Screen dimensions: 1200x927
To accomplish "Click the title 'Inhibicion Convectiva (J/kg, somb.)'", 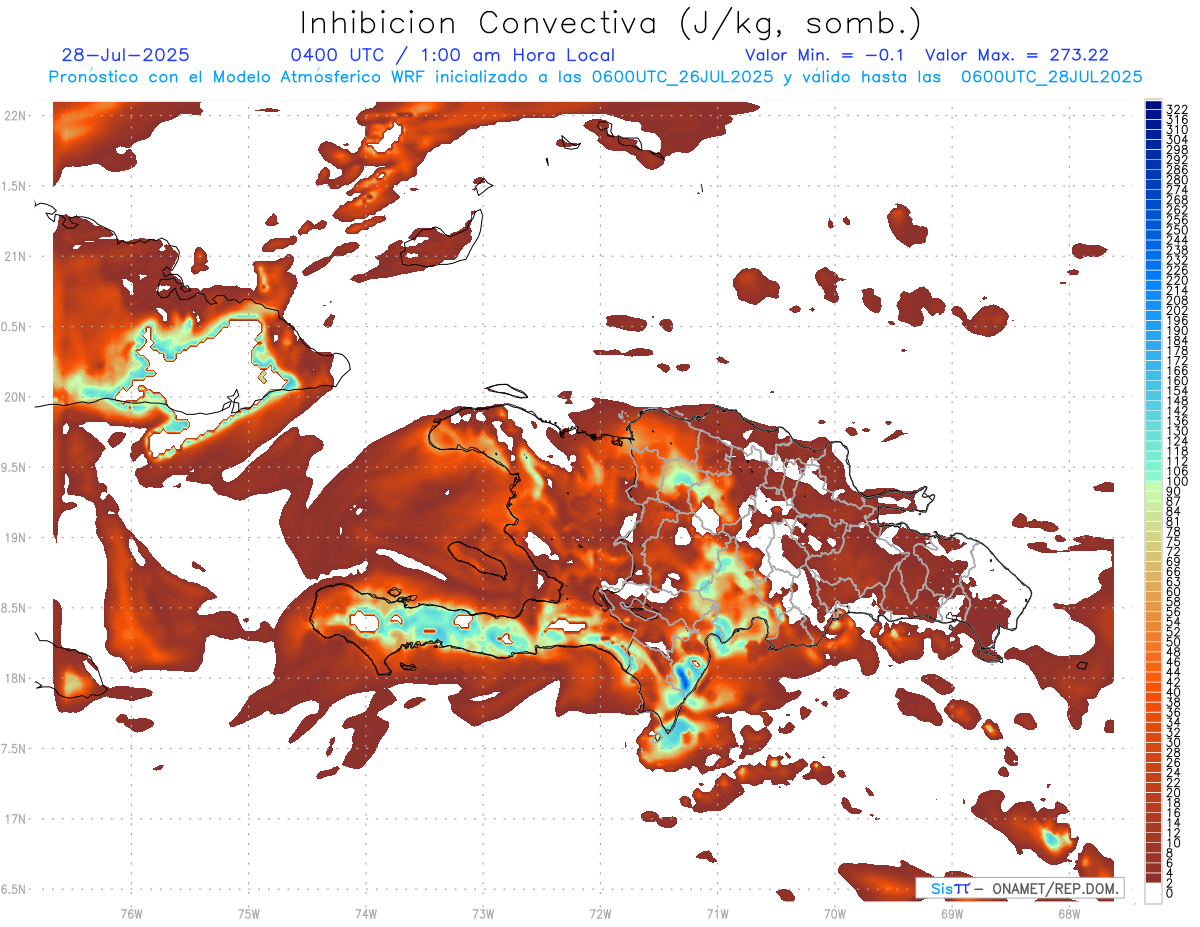I will (x=610, y=23).
